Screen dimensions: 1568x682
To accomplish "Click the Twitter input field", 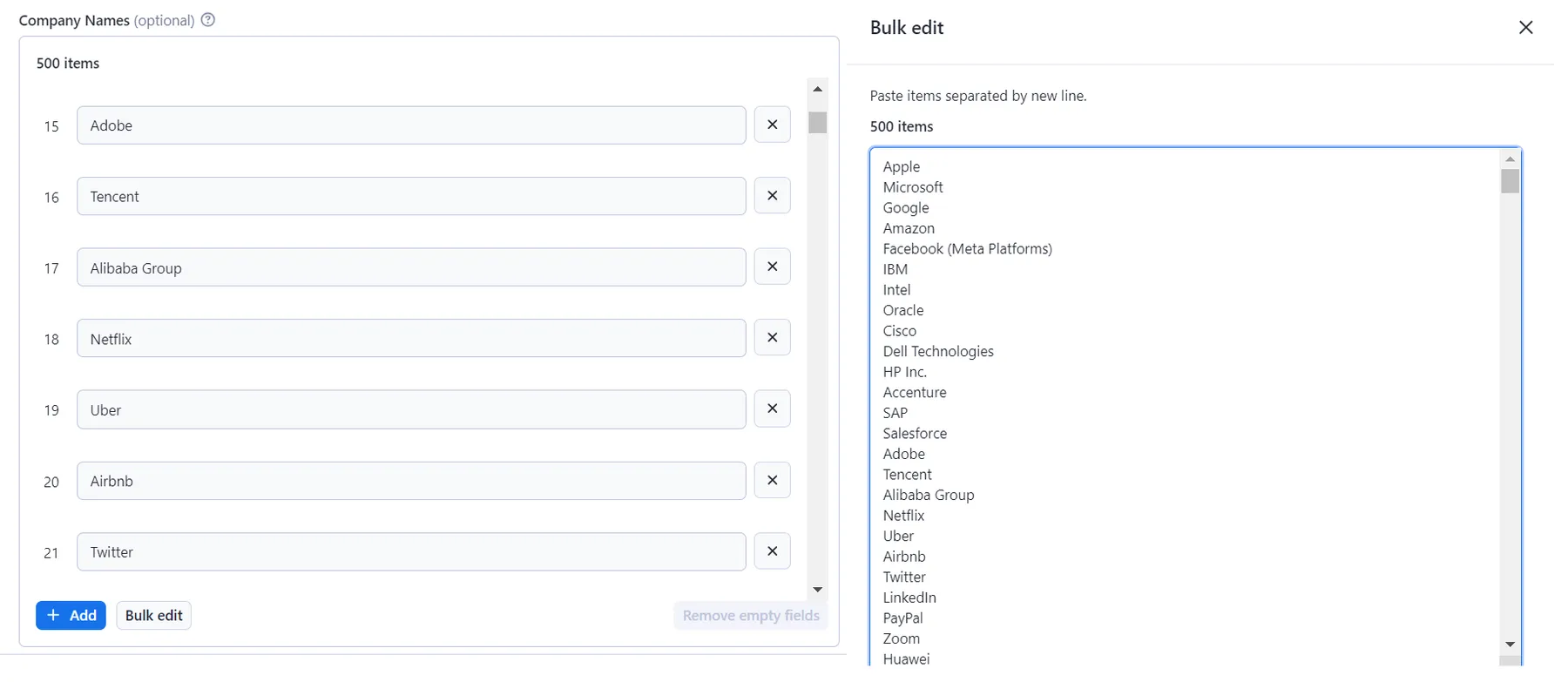I will [x=411, y=551].
